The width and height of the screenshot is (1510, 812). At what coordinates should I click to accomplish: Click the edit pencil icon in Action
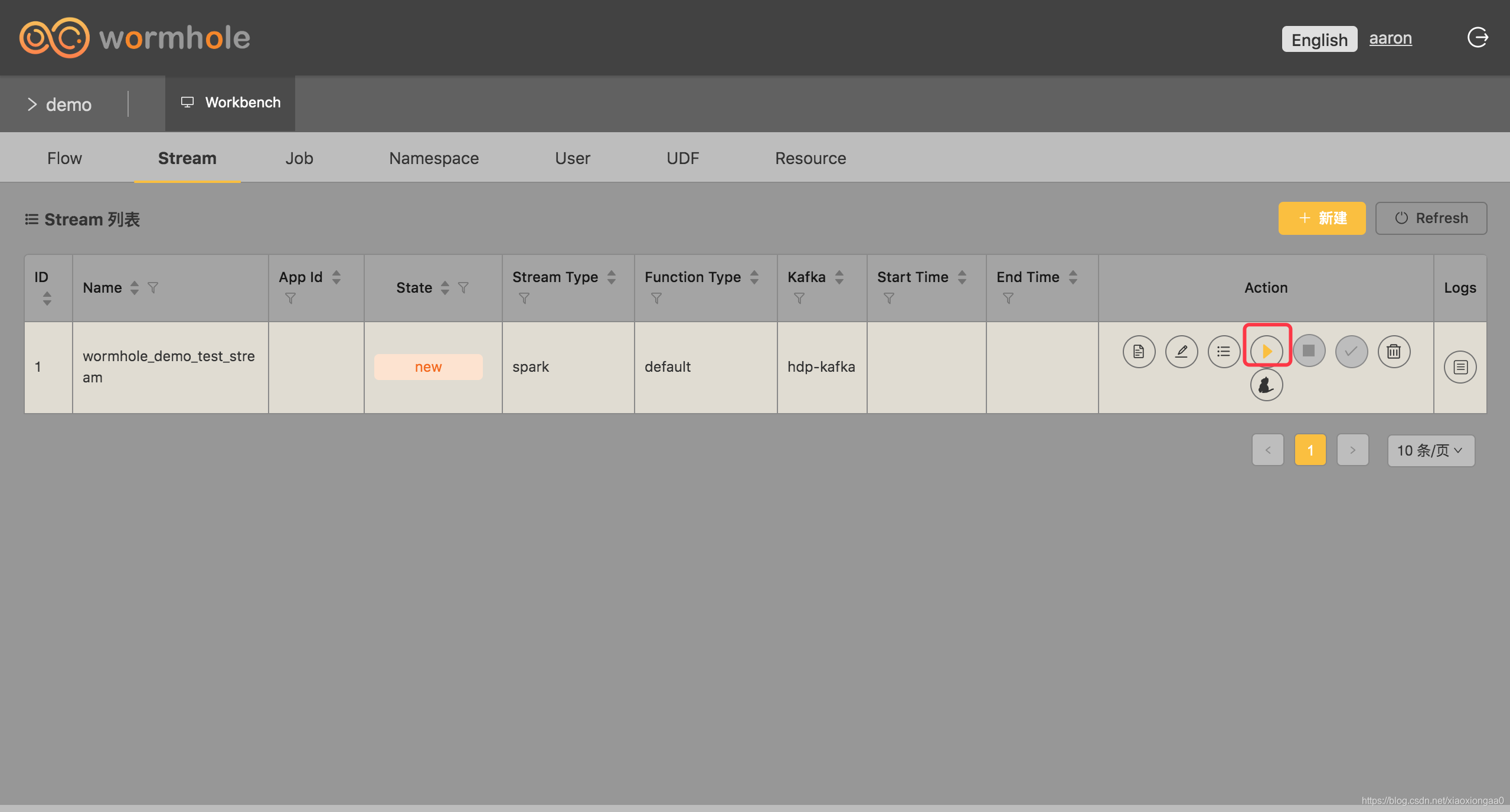point(1181,352)
